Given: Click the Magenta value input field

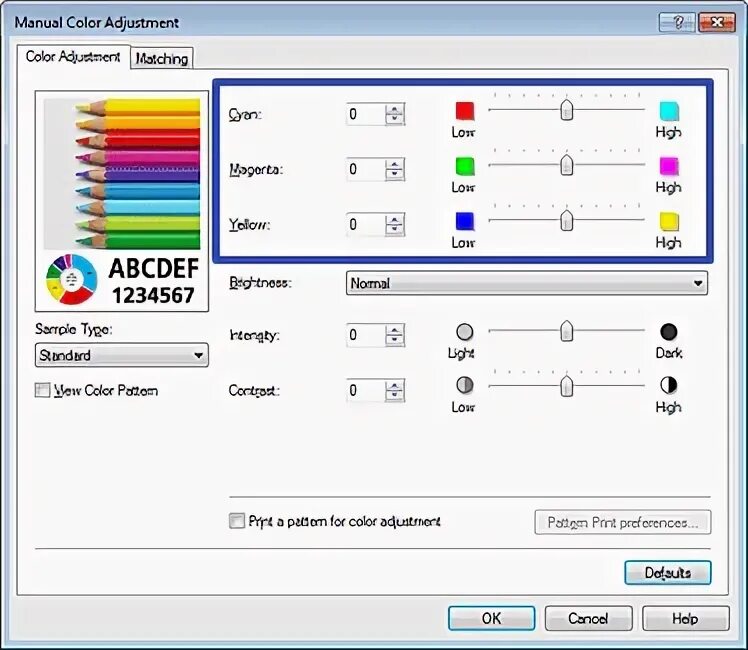Looking at the screenshot, I should click(x=366, y=169).
